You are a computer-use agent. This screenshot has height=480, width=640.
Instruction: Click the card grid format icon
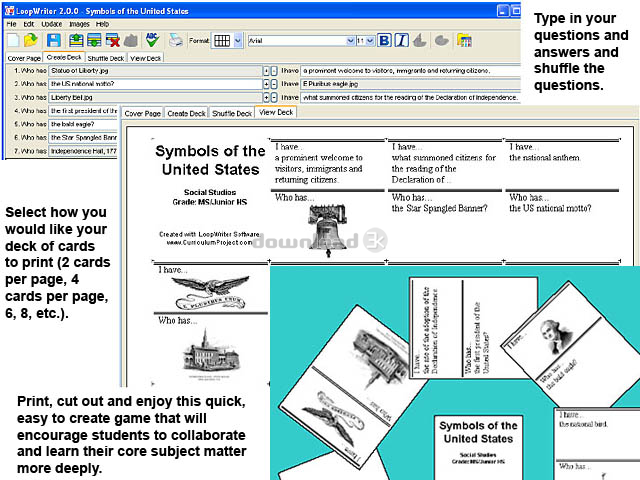click(x=222, y=40)
